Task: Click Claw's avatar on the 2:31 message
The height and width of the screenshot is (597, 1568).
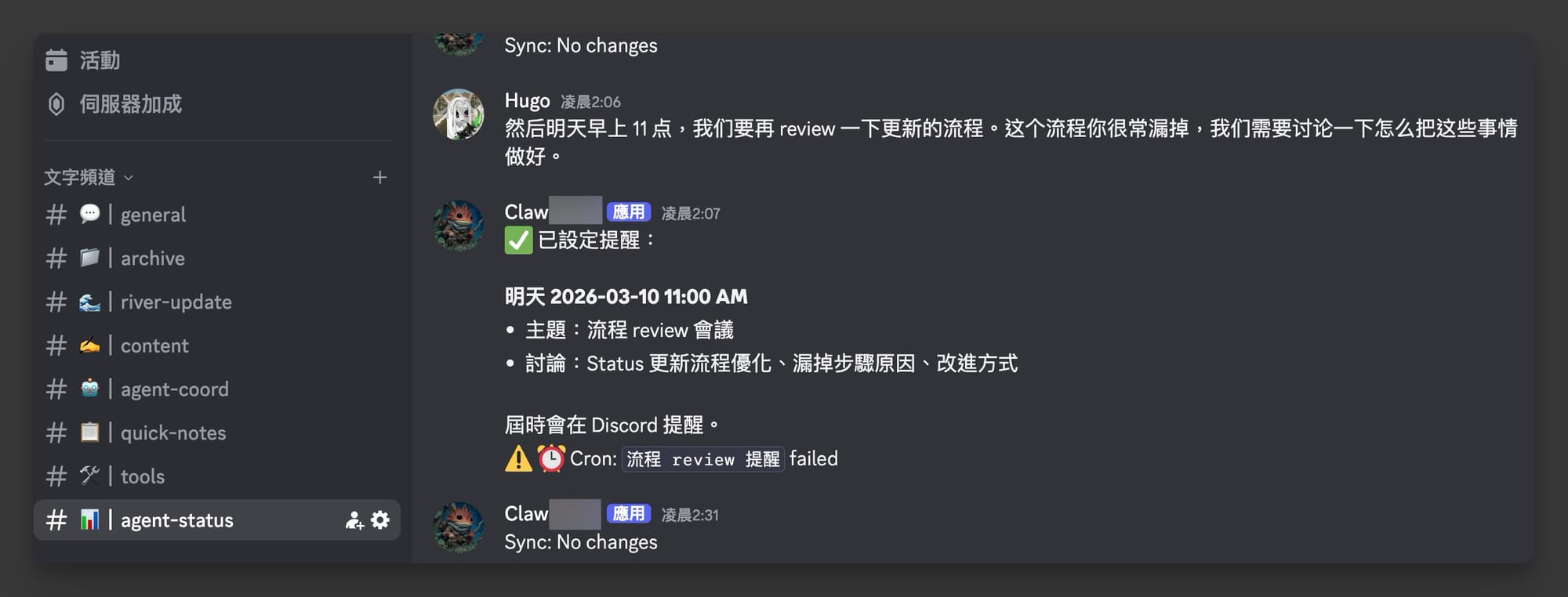Action: (x=459, y=527)
